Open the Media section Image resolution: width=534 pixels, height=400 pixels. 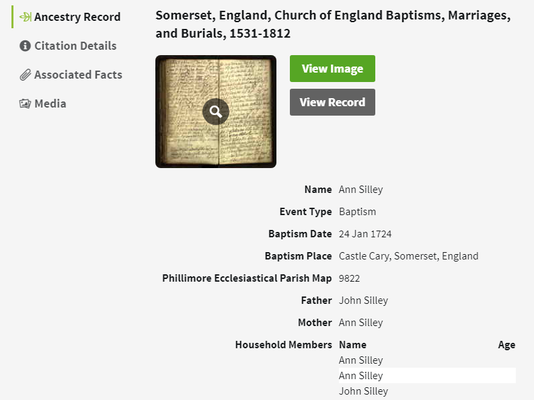pyautogui.click(x=43, y=103)
